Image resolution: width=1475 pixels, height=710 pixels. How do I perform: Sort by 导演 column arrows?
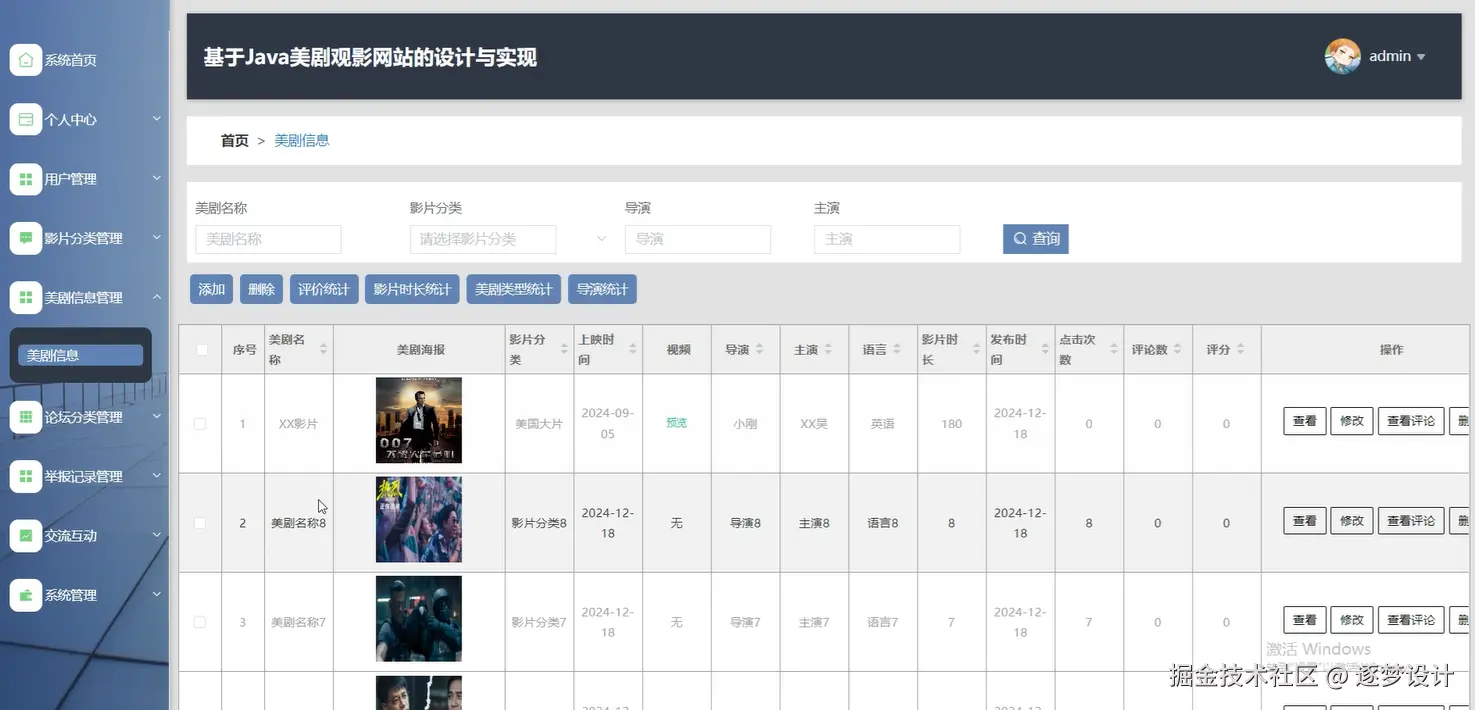point(759,349)
